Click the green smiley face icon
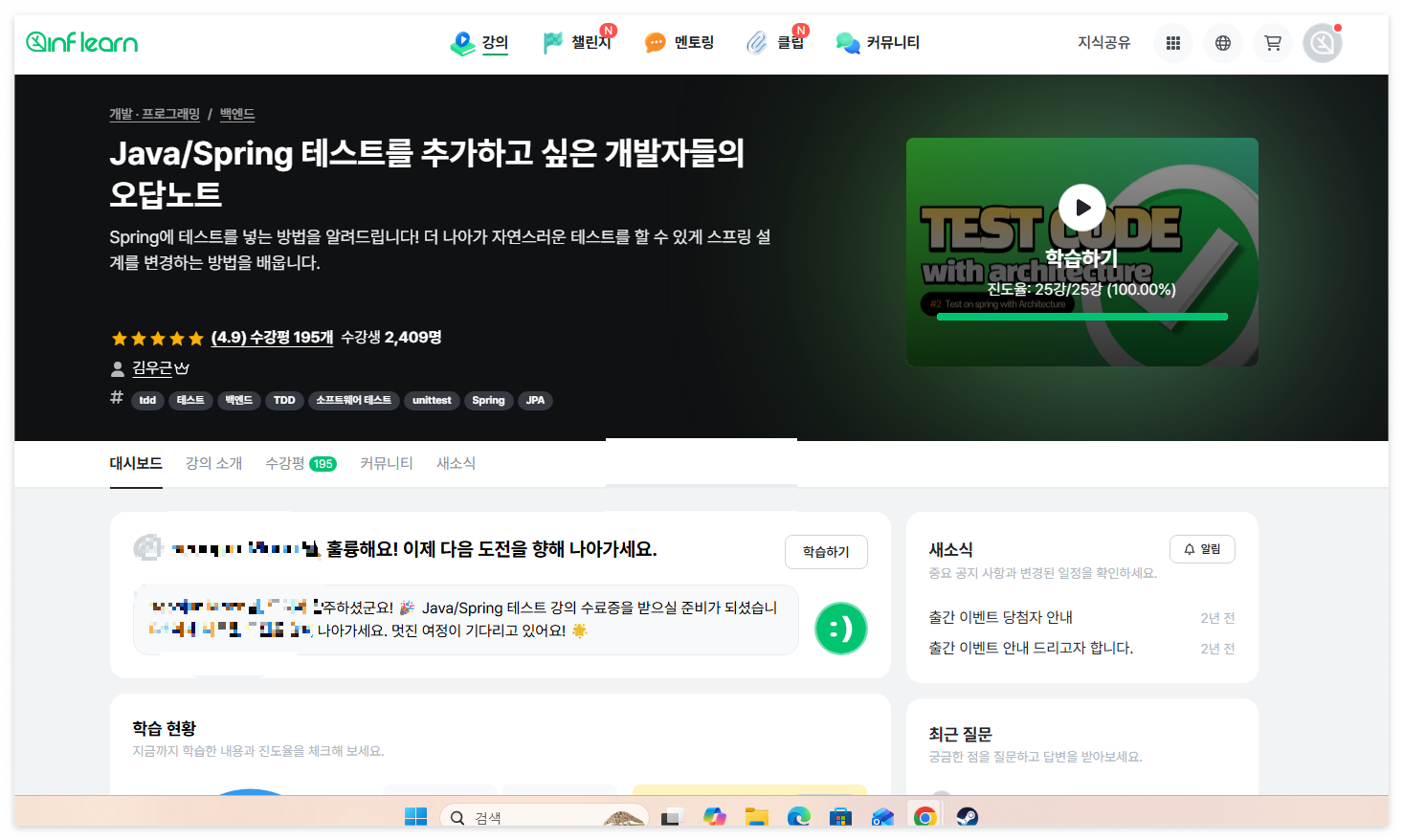 click(840, 629)
